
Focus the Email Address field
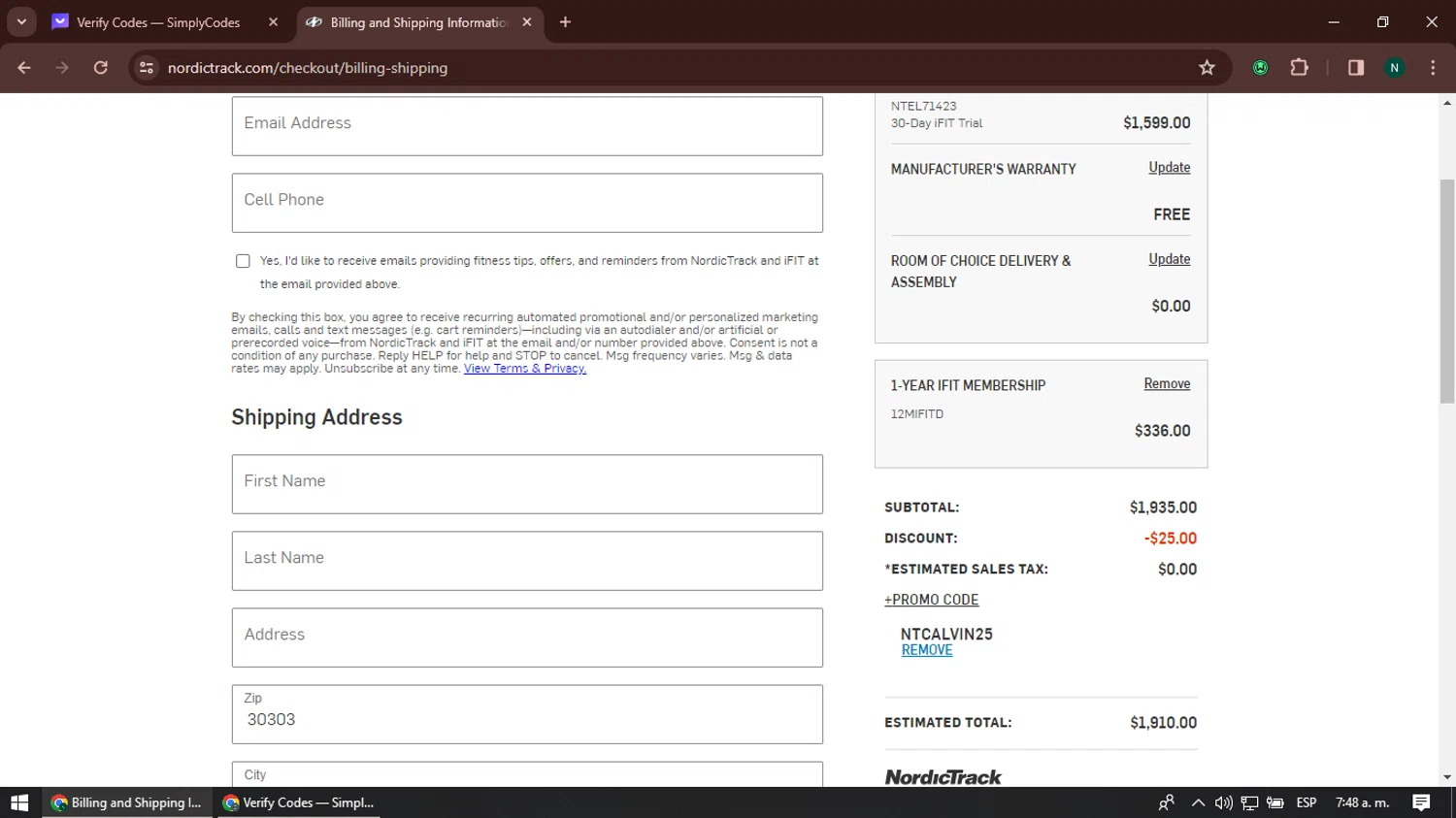click(x=527, y=126)
